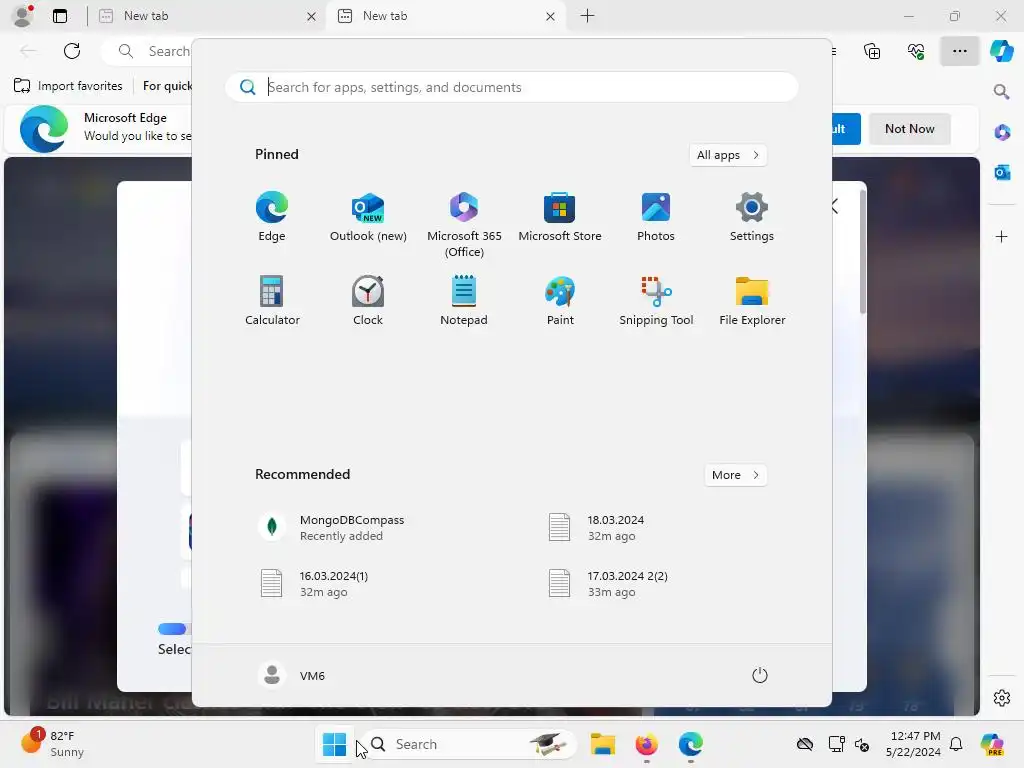The height and width of the screenshot is (768, 1024).
Task: Open the notification bell in system tray
Action: coord(956,744)
